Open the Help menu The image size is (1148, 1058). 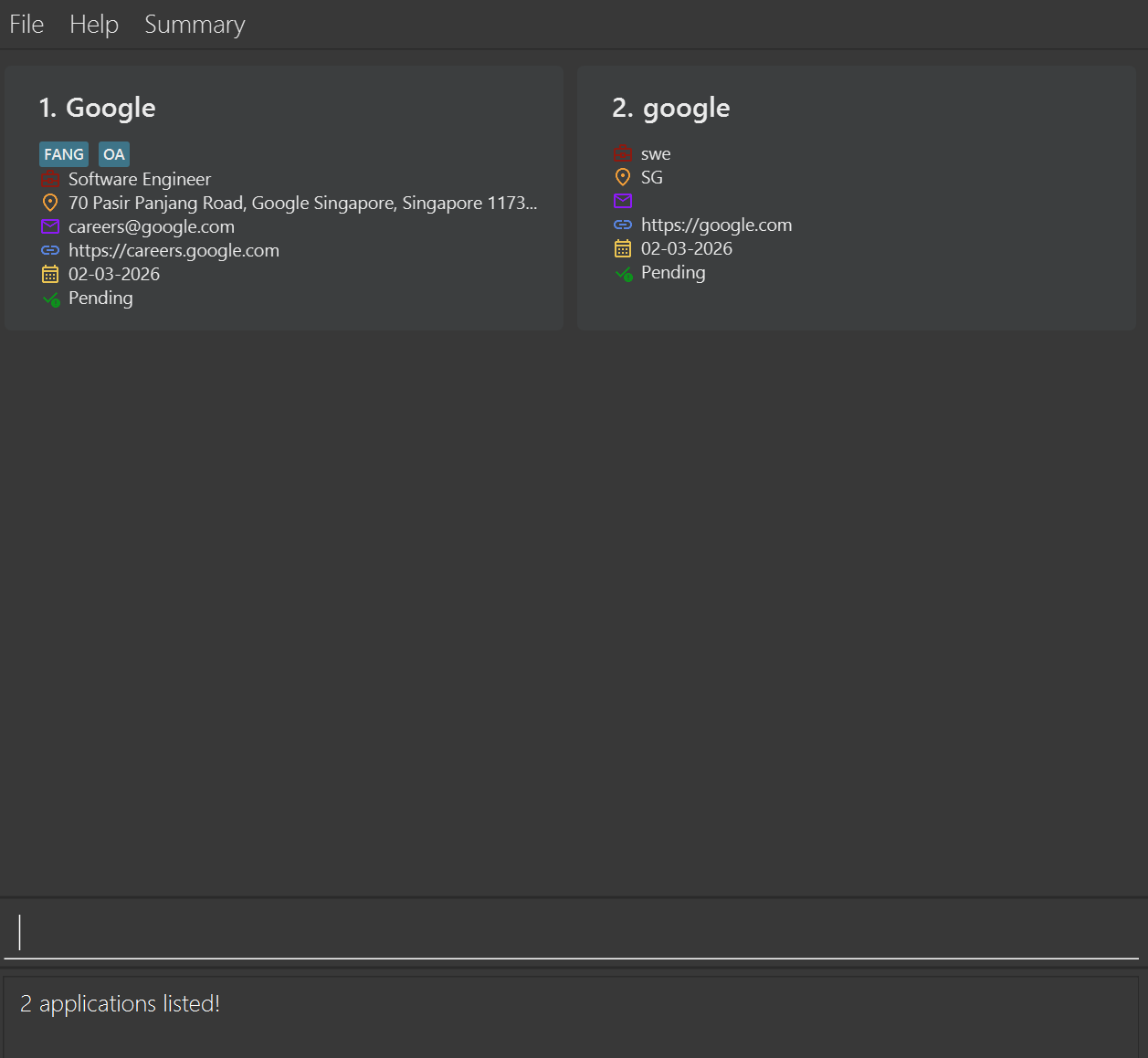click(94, 25)
